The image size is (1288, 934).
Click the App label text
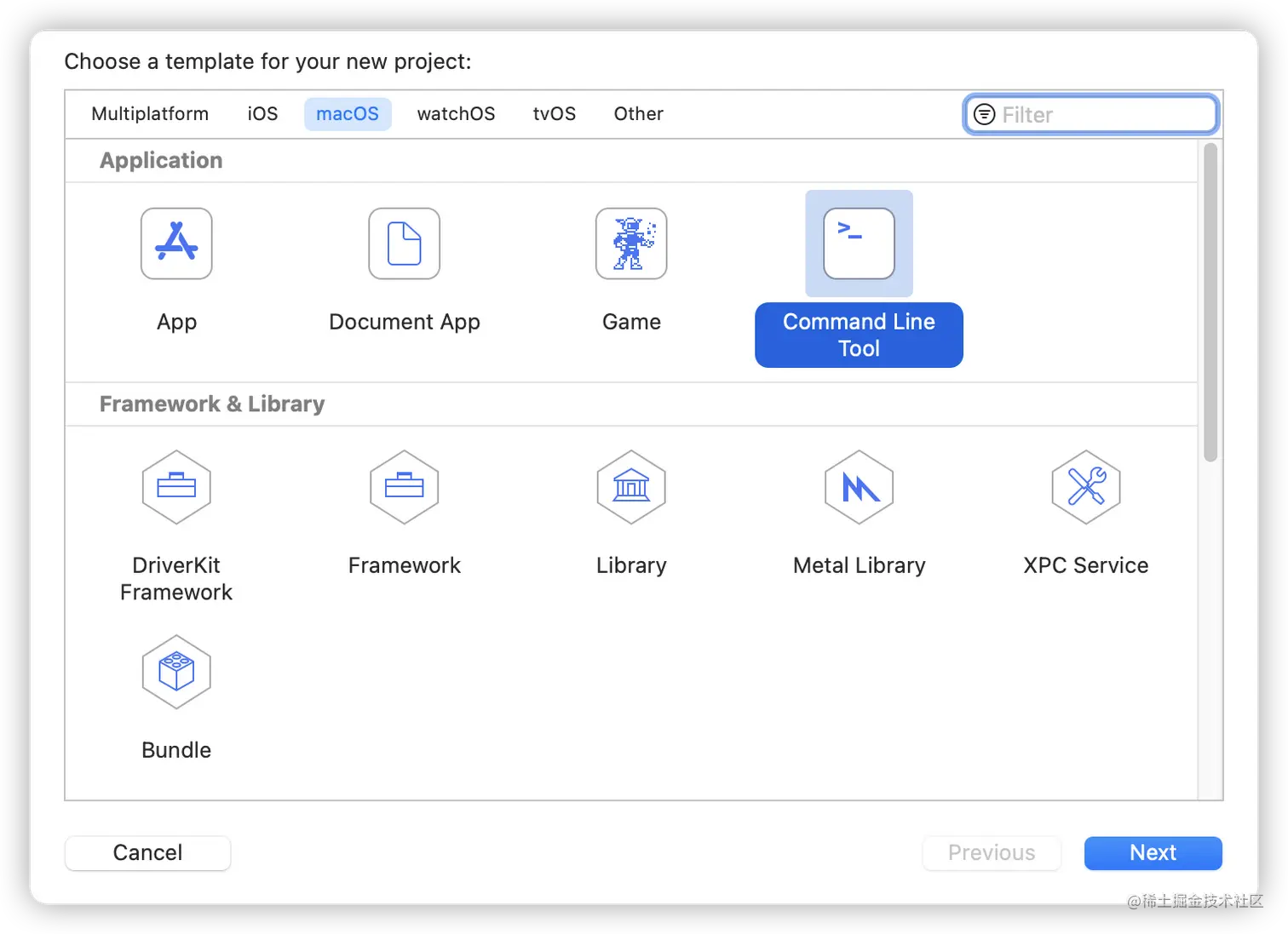176,323
